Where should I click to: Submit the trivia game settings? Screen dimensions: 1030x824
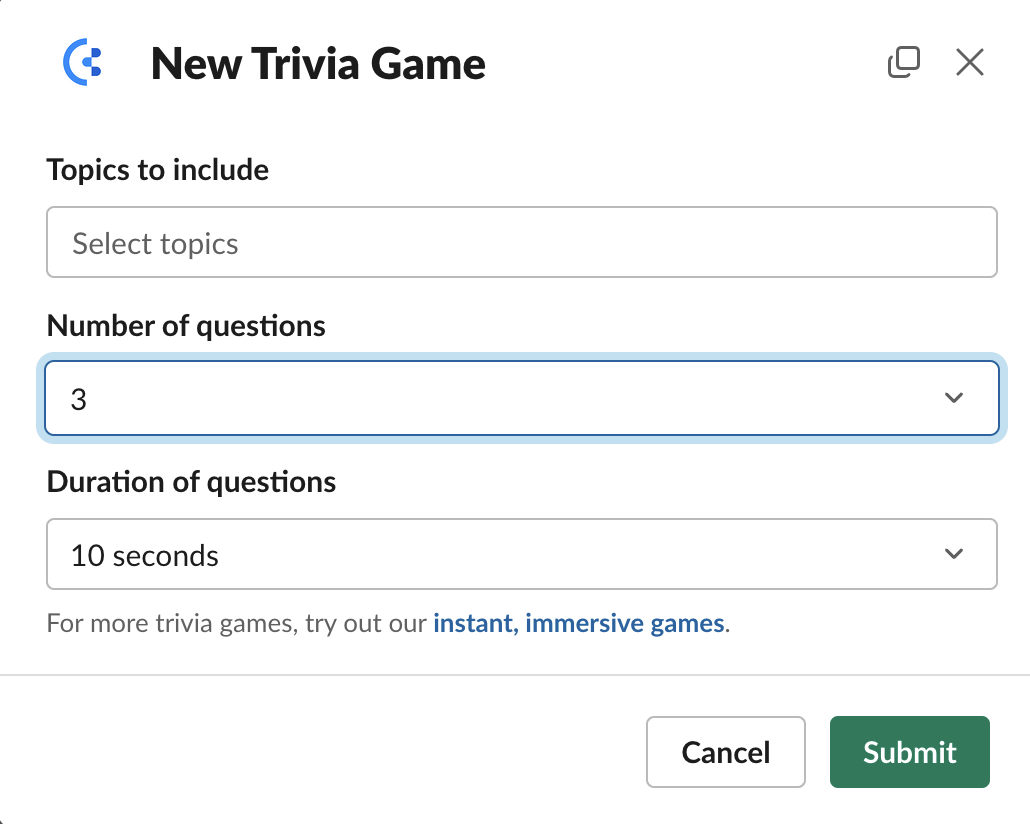coord(909,752)
